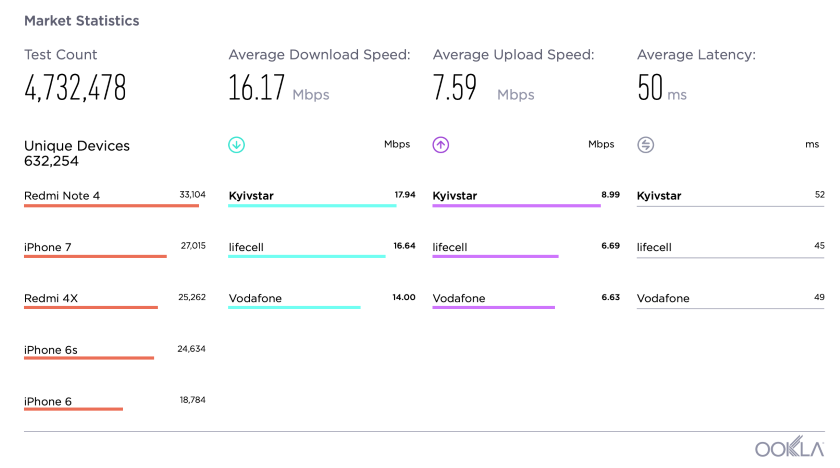Select the Redmi 4X device label
840x468 pixels.
[x=53, y=298]
